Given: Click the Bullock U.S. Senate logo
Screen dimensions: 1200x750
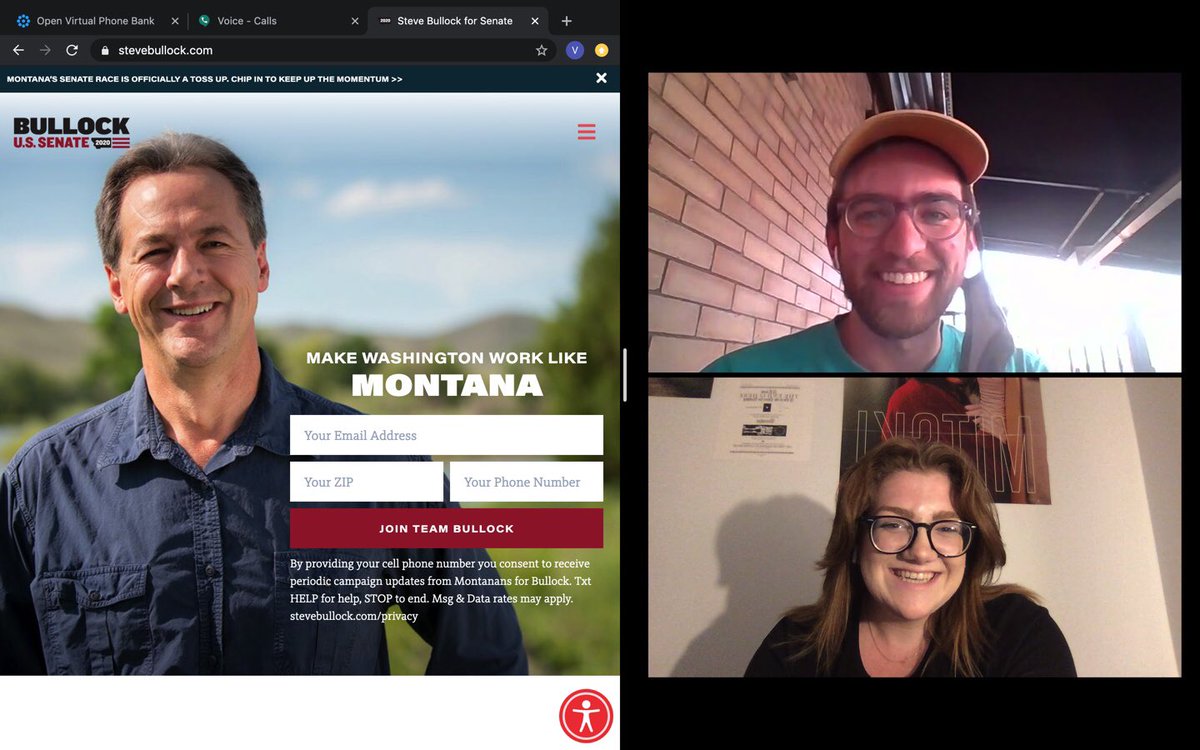Looking at the screenshot, I should [x=71, y=133].
